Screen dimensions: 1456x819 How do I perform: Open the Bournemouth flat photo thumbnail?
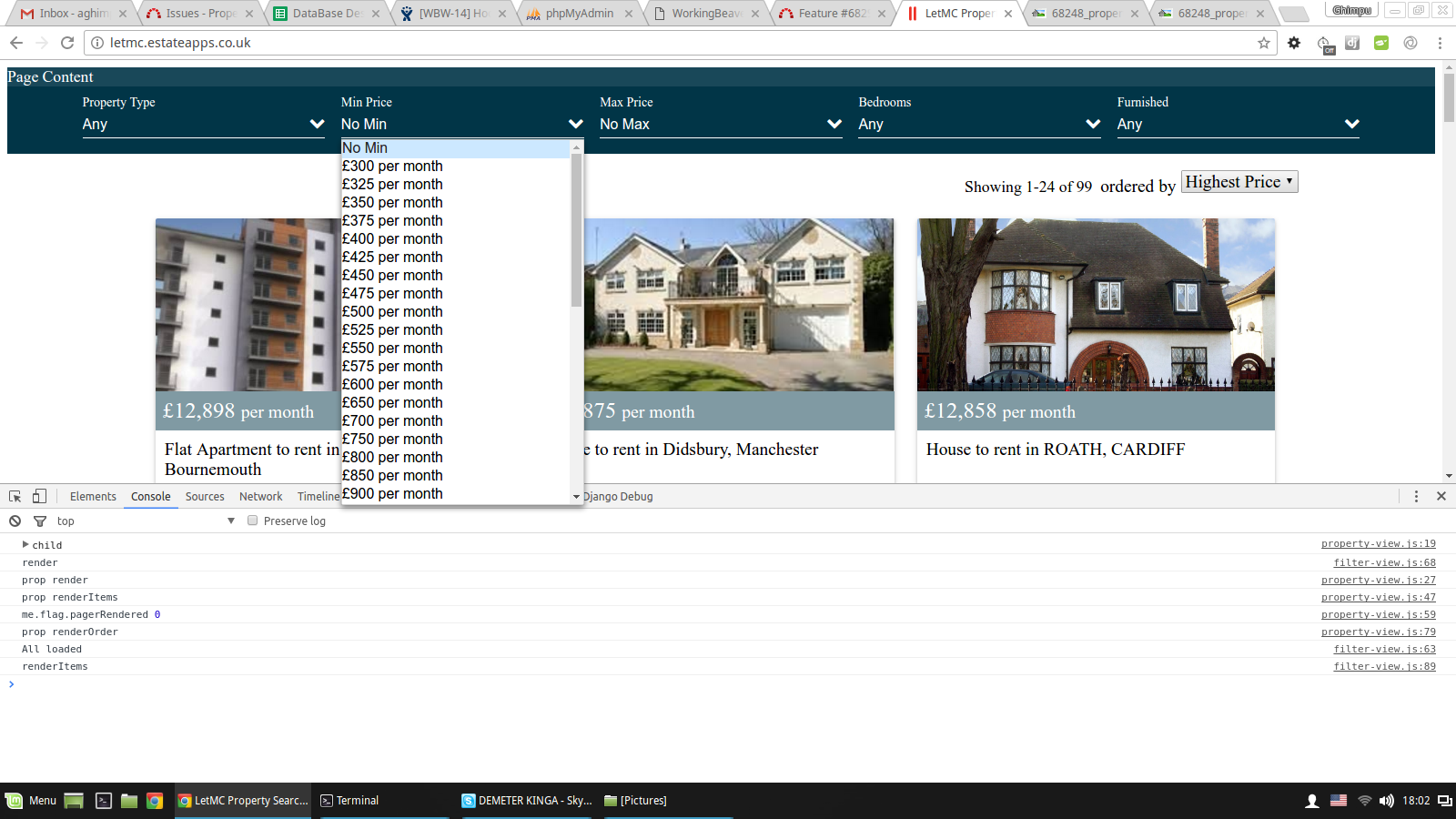pyautogui.click(x=248, y=305)
